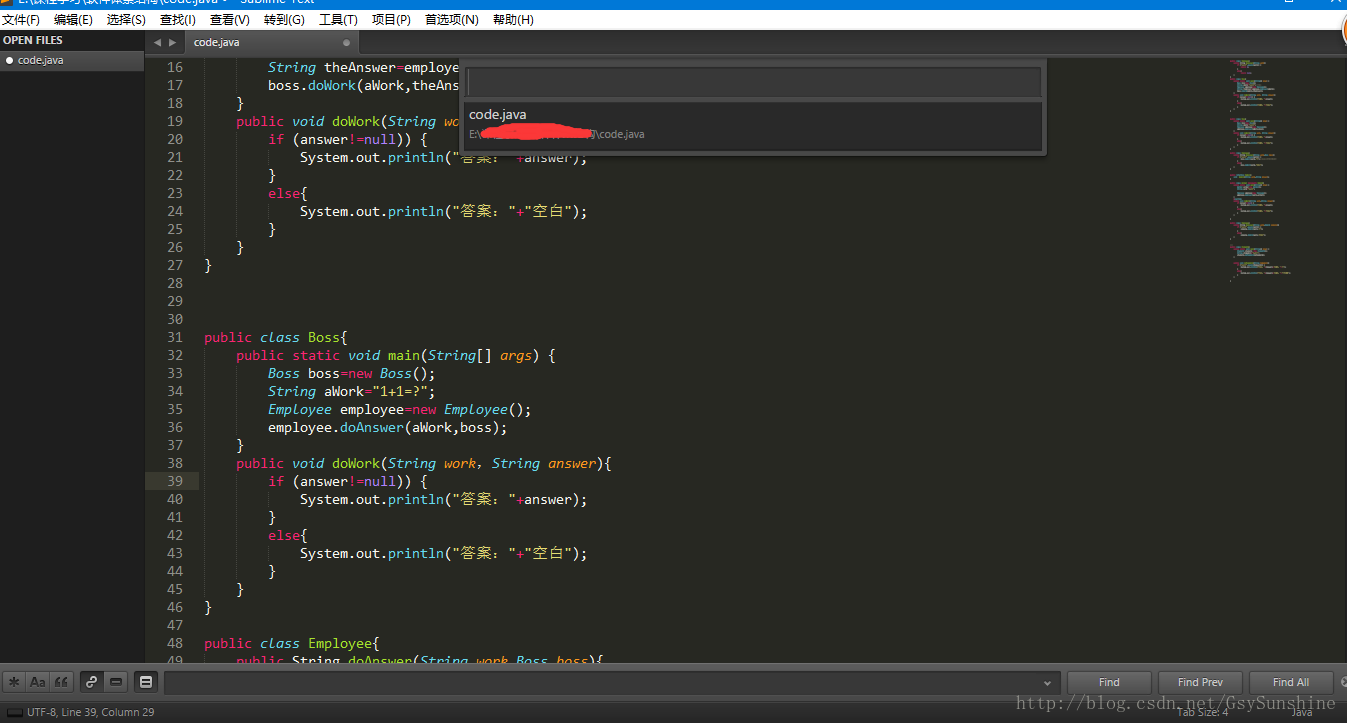
Task: Open the 帮助(H) menu
Action: coord(513,20)
